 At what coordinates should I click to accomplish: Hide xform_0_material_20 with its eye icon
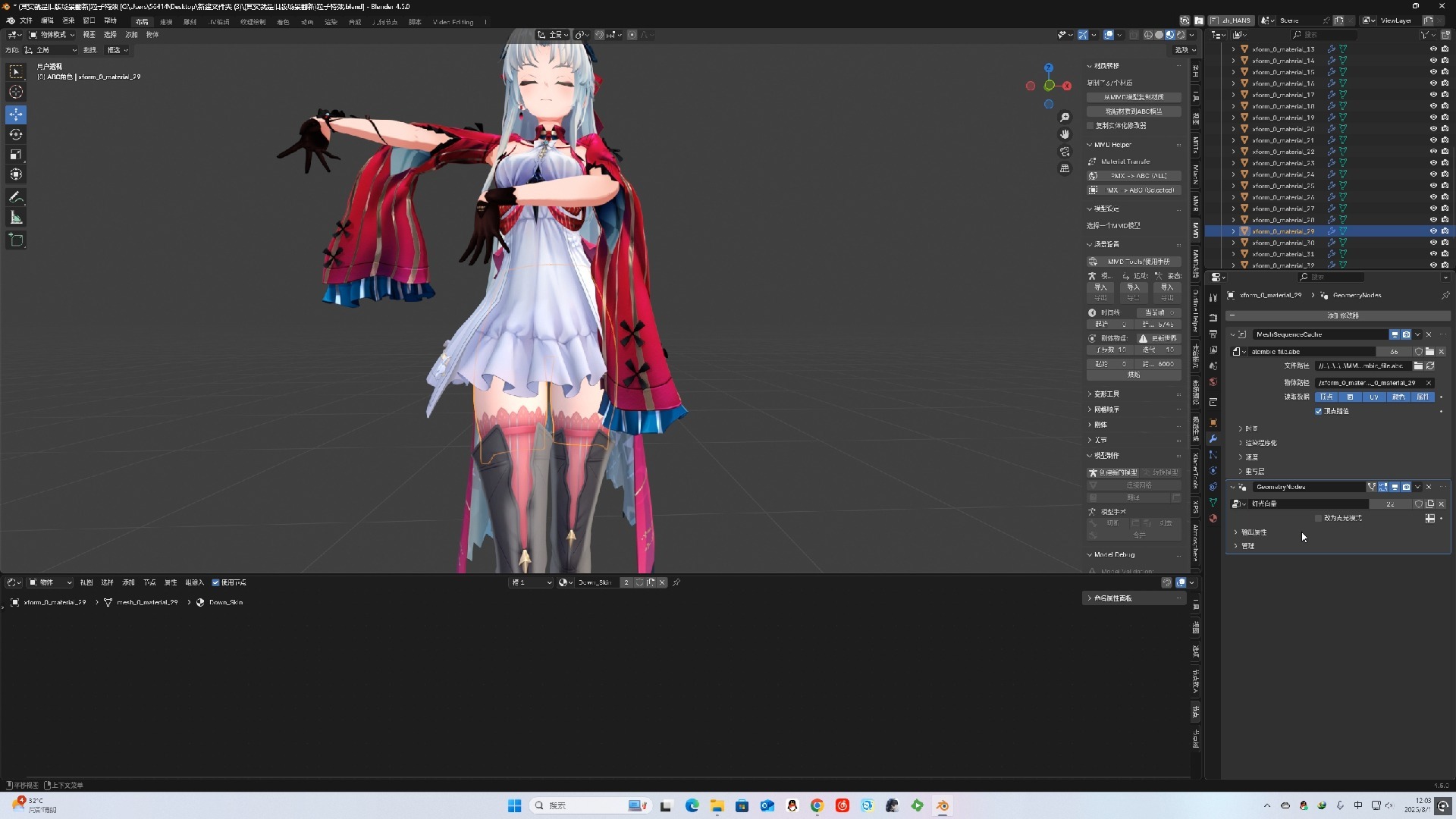(x=1433, y=129)
